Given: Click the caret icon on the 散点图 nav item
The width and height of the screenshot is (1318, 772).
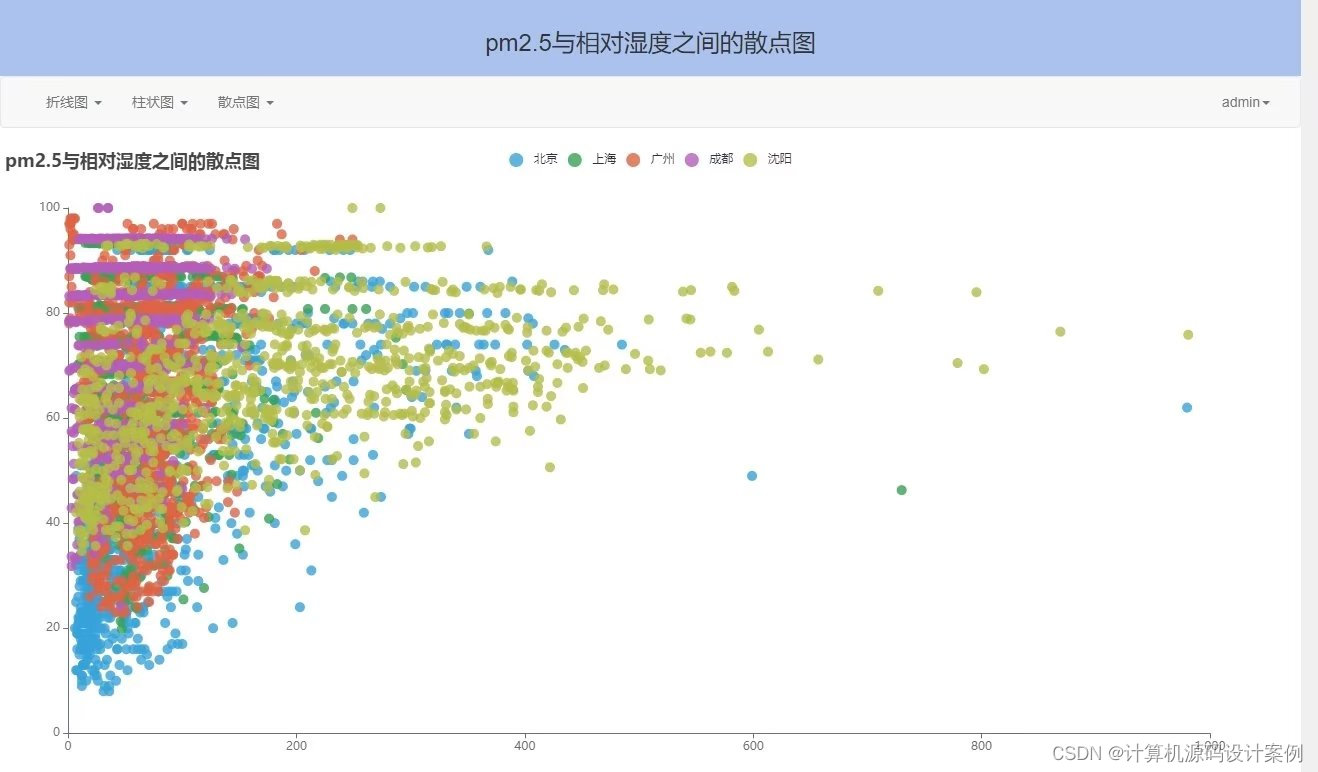Looking at the screenshot, I should click(269, 102).
